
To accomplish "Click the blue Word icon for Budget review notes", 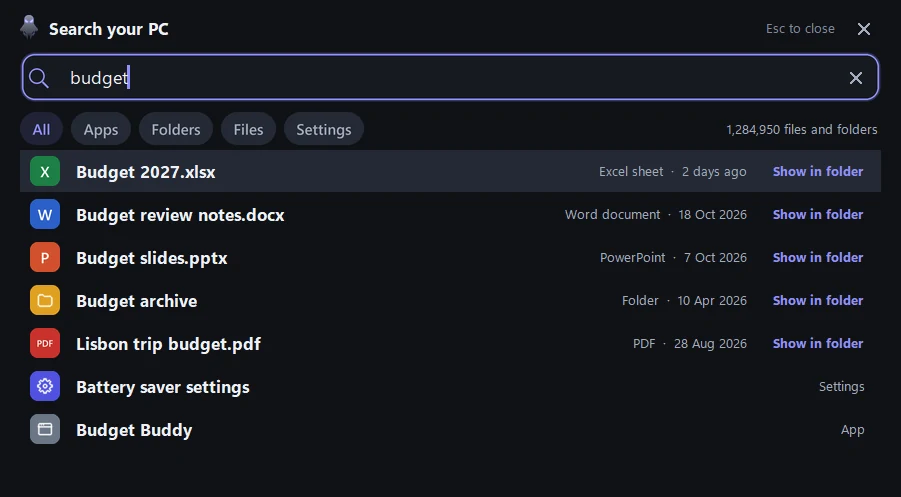I will click(x=45, y=214).
